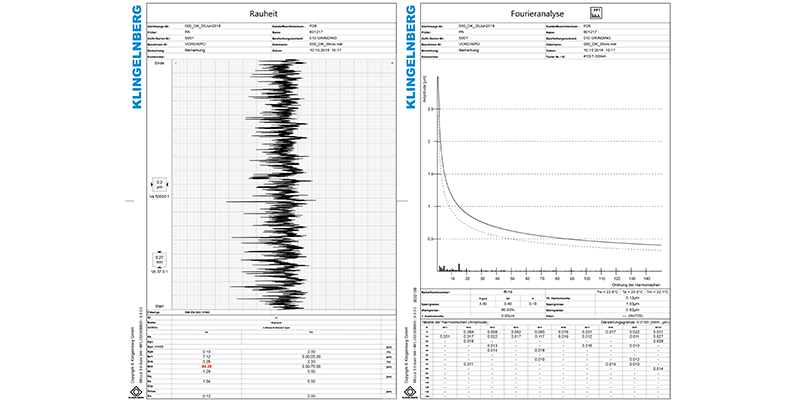The image size is (800, 400).
Task: Click 000_DK_05Jun2018 in the Rauheit header
Action: coord(203,25)
